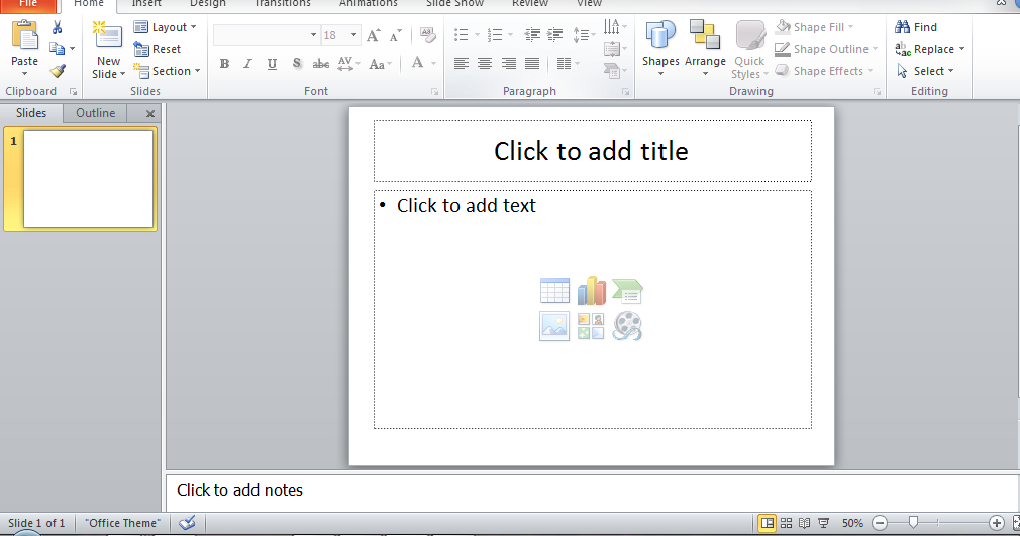Open the Section dropdown

tap(167, 71)
